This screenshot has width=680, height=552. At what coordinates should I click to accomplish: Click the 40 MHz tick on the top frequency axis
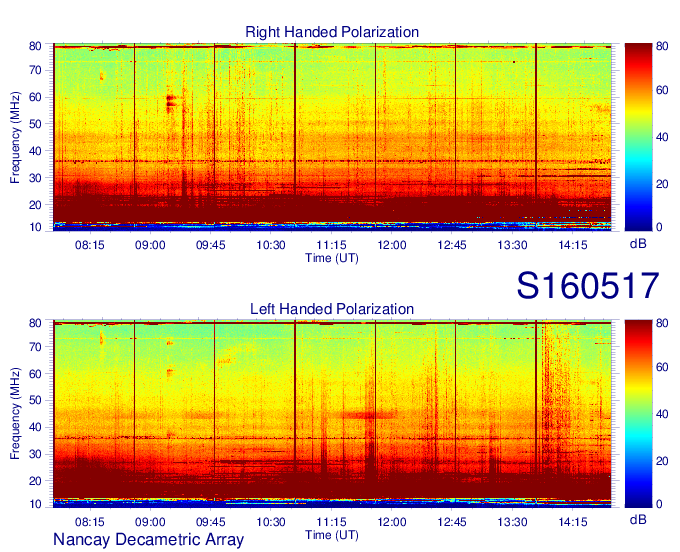coord(35,151)
